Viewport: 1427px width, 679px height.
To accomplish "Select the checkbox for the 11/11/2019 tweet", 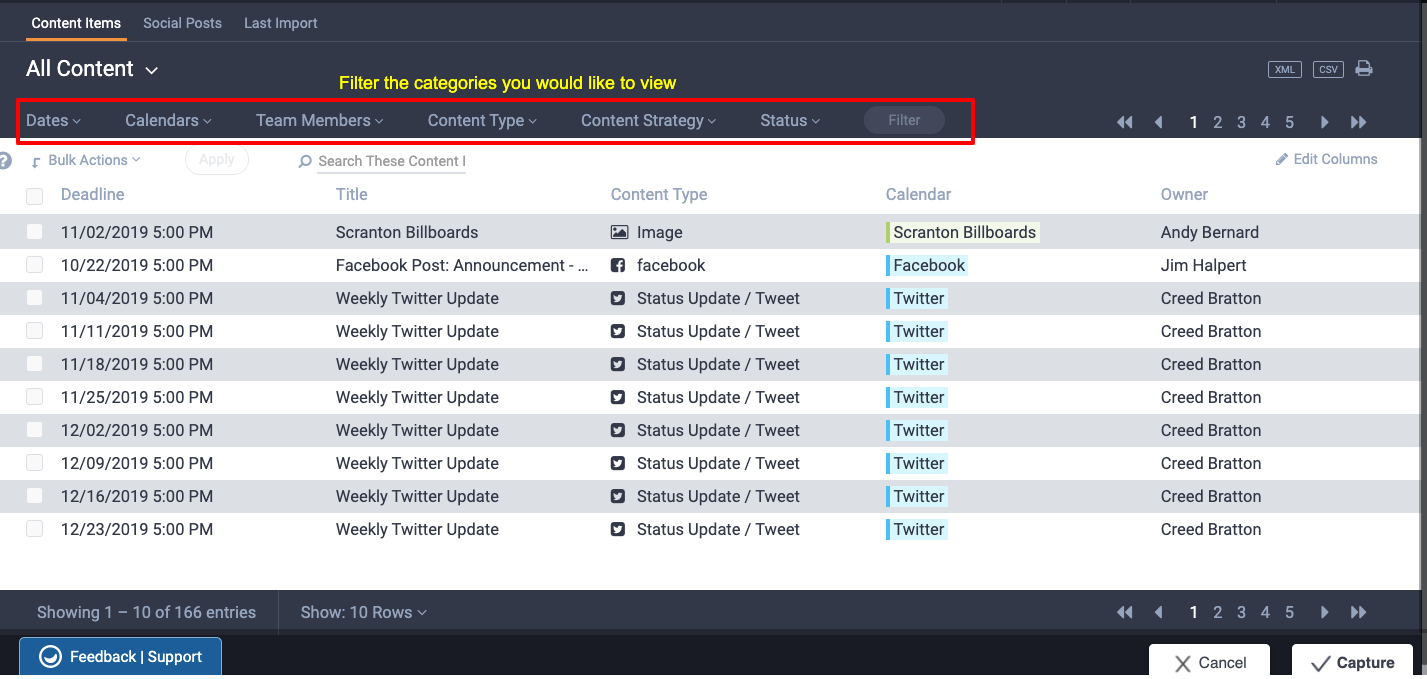I will (35, 331).
